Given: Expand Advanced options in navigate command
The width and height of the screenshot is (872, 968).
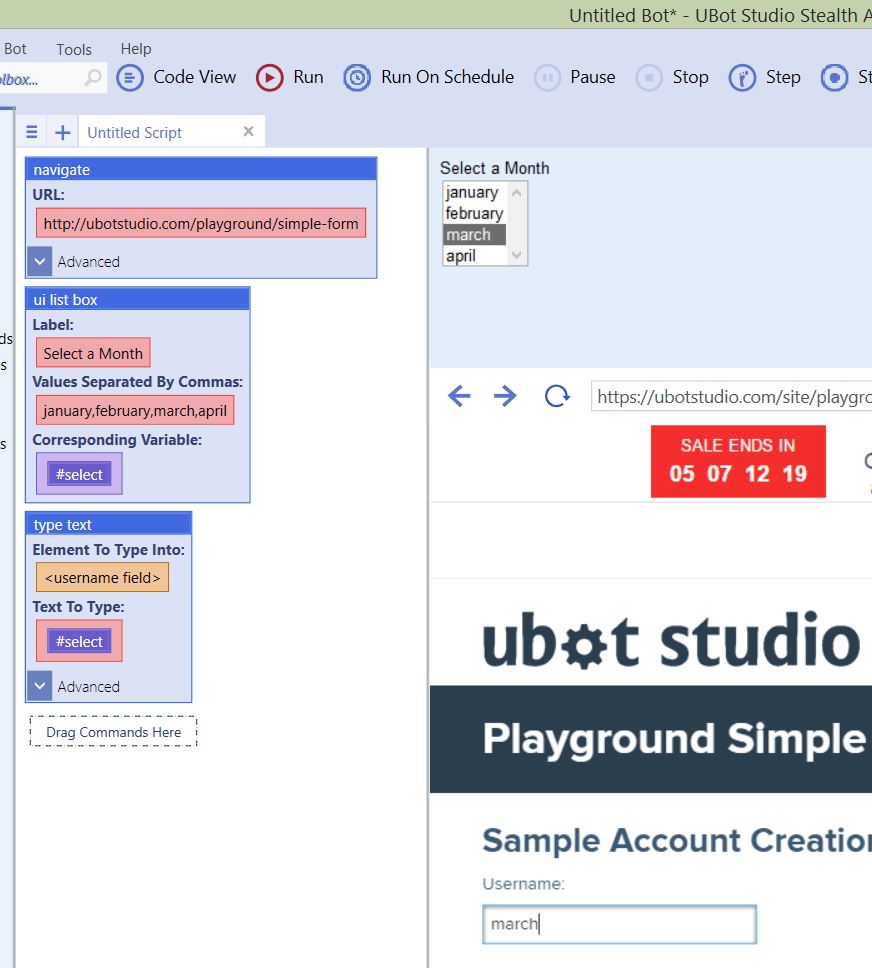Looking at the screenshot, I should point(40,261).
